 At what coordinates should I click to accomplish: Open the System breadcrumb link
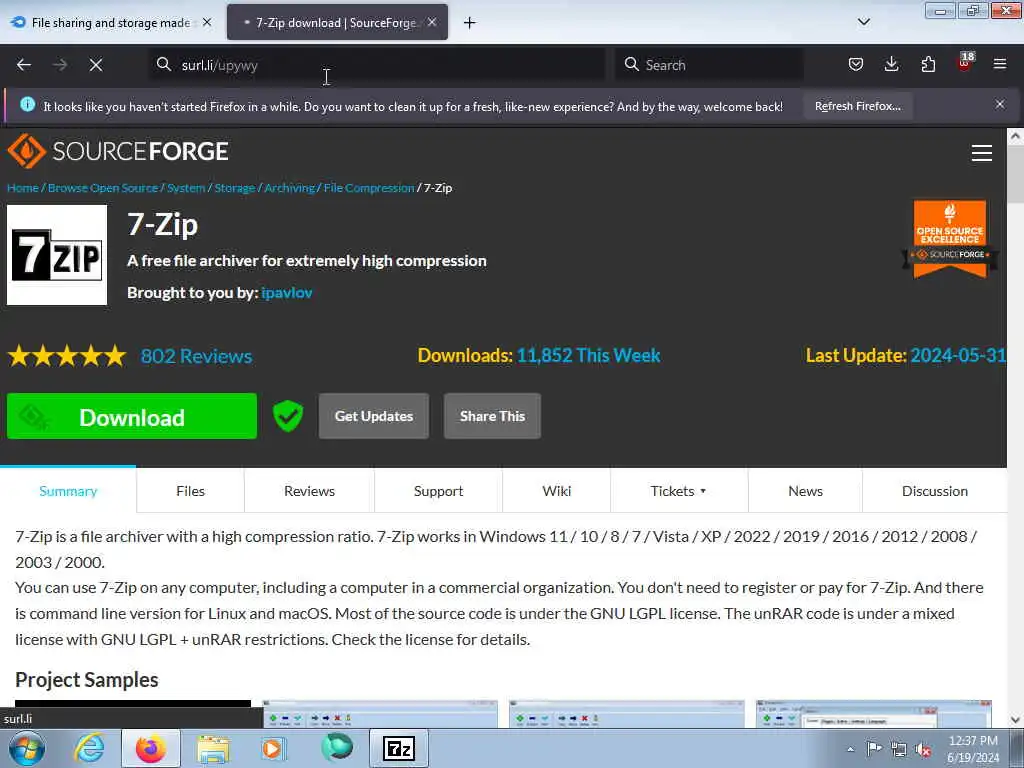click(186, 188)
